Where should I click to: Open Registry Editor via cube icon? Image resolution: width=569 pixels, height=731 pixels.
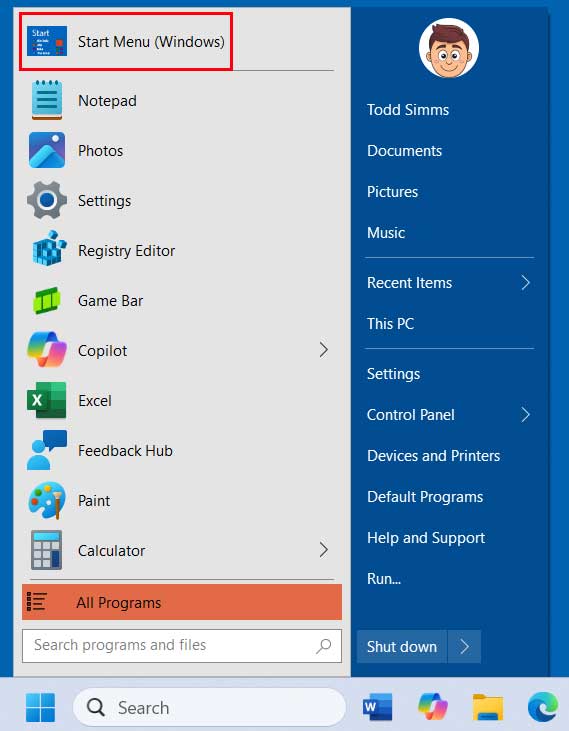[48, 249]
